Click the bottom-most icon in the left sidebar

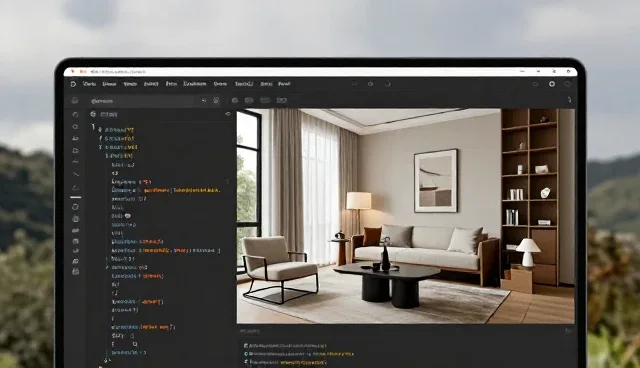coord(76,272)
